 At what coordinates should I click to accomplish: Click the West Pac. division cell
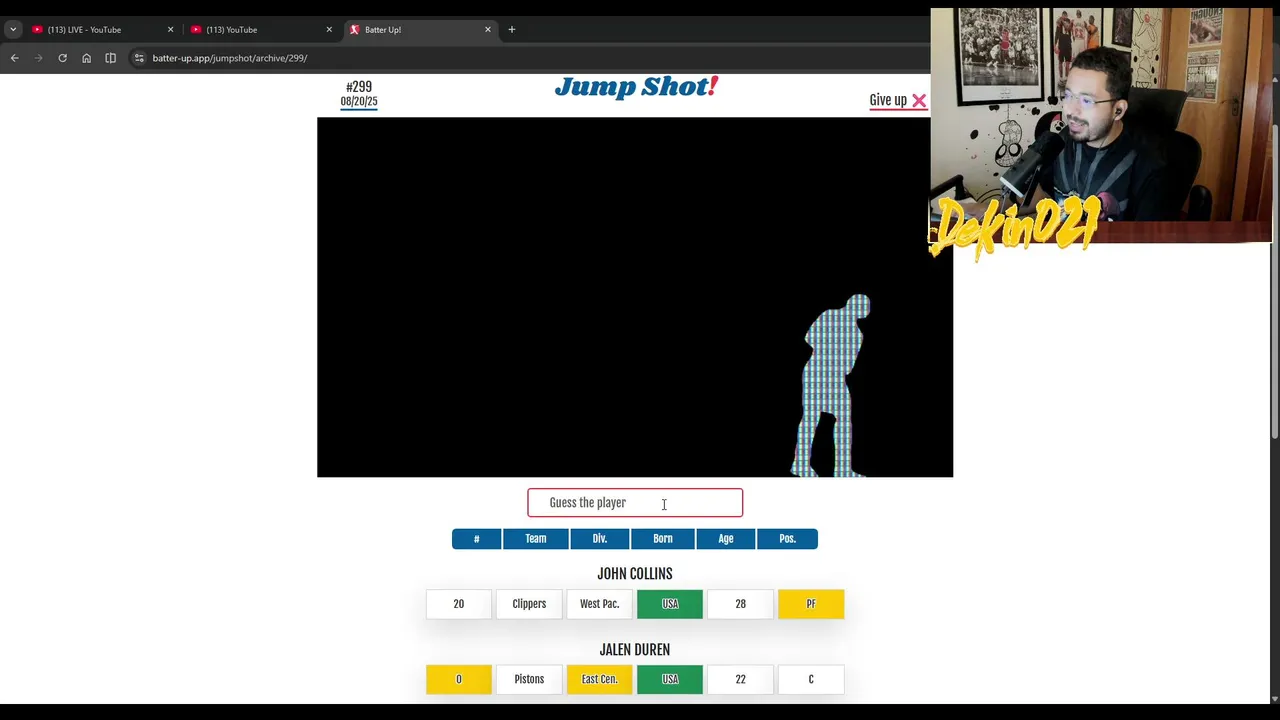600,604
